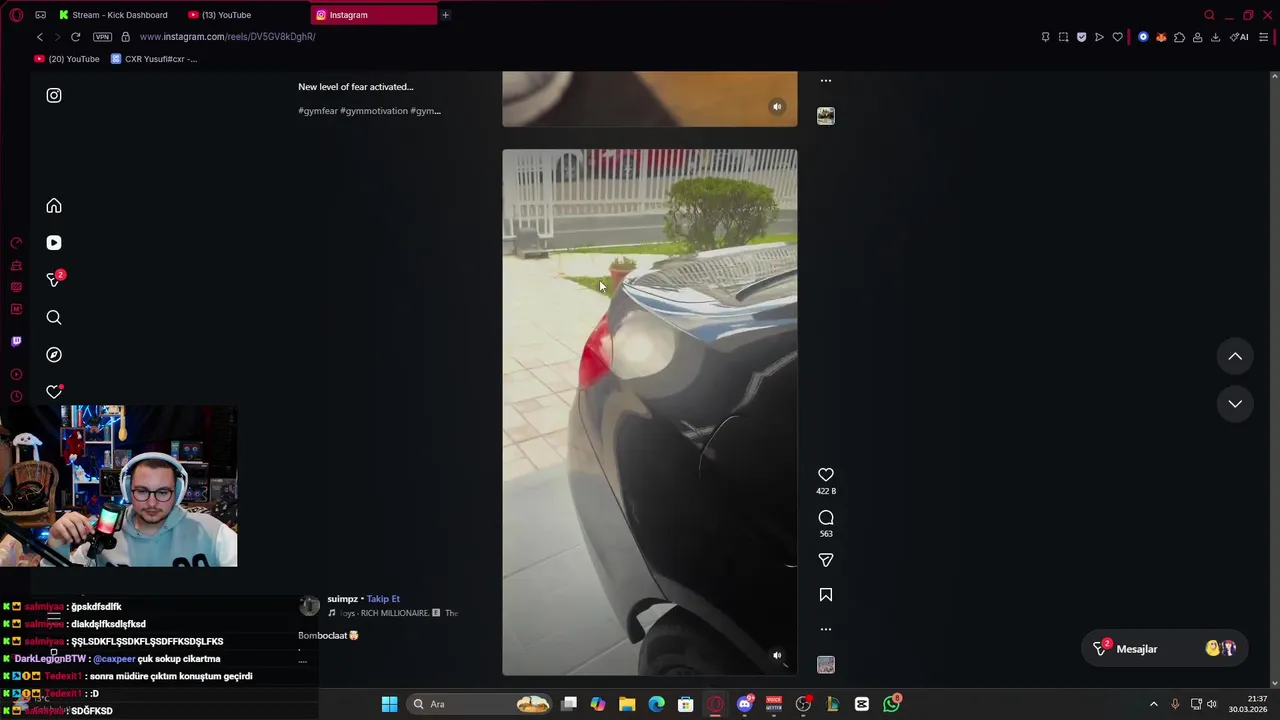
Task: Open the CXR Yusuf bookmark
Action: [155, 59]
